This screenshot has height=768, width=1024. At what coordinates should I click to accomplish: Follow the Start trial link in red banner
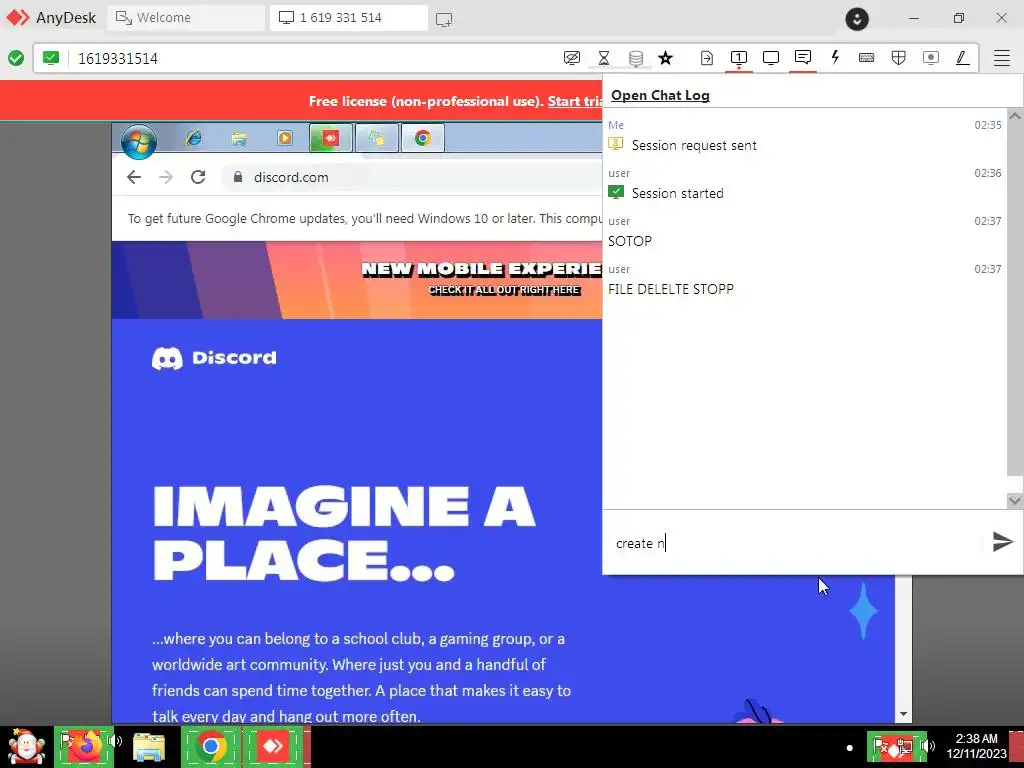pyautogui.click(x=575, y=101)
